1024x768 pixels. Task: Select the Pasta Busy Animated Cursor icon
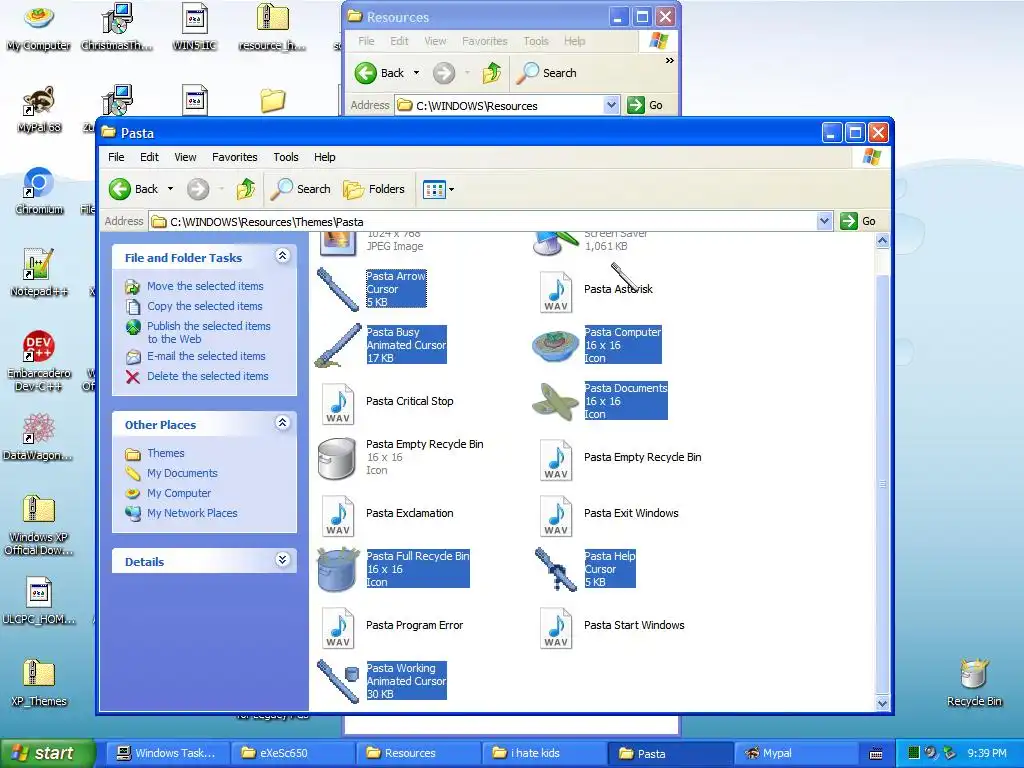tap(338, 345)
